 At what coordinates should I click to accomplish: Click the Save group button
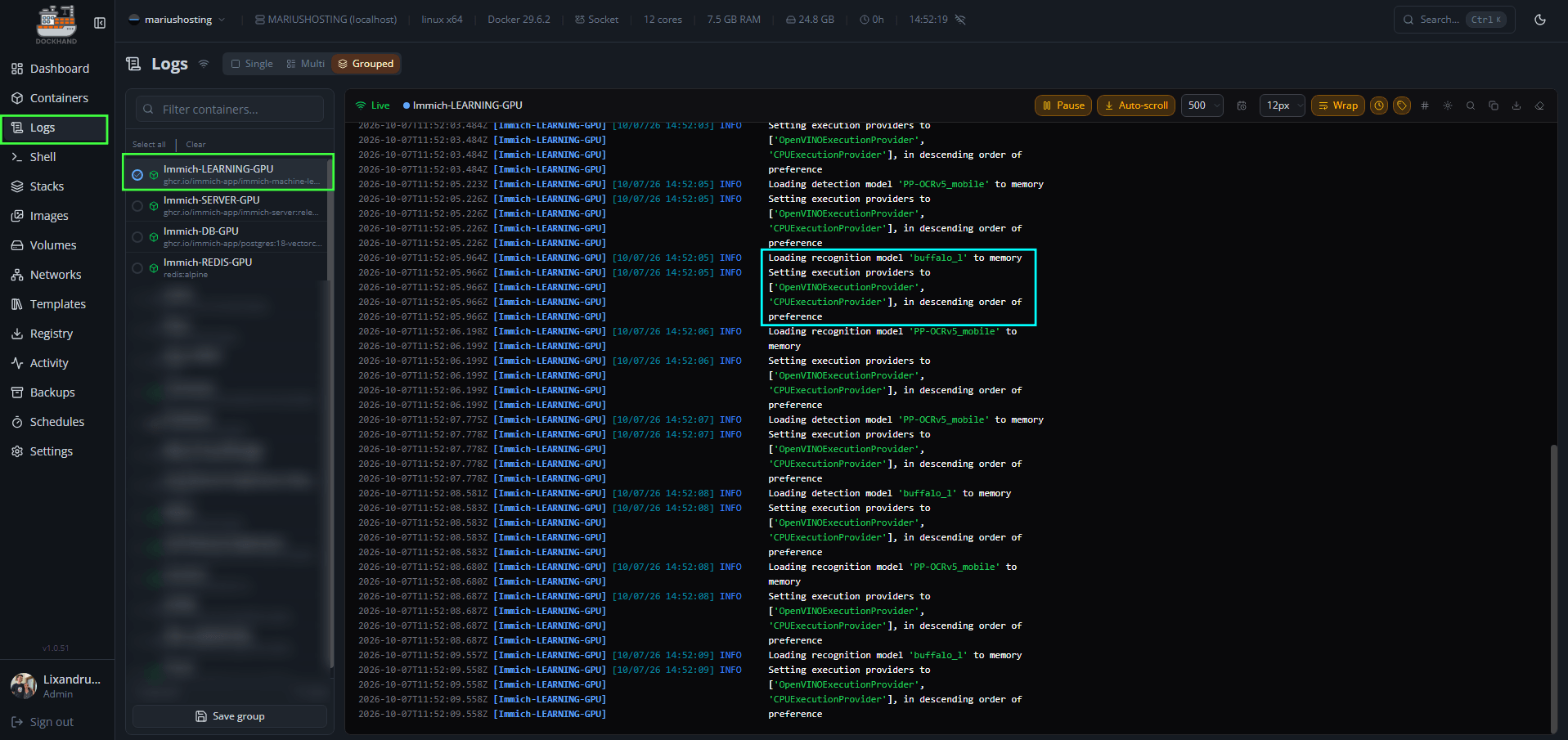(x=230, y=716)
